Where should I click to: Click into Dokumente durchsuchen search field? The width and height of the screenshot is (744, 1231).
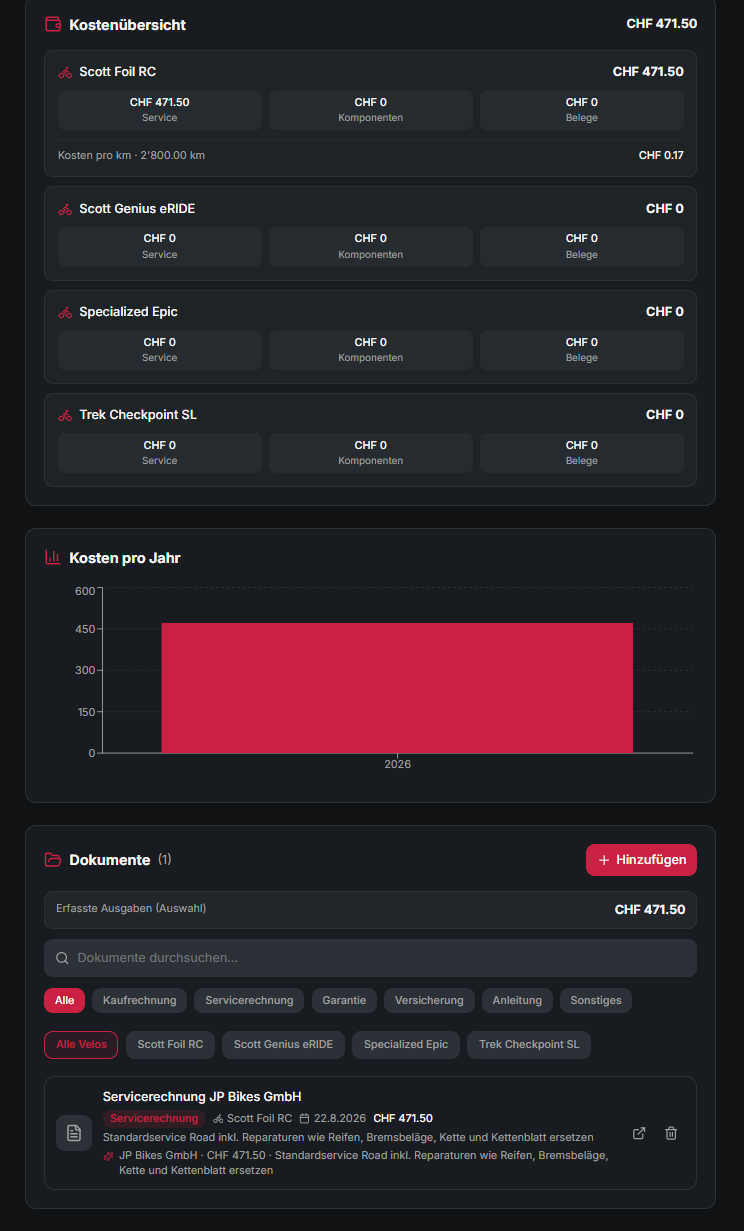pyautogui.click(x=370, y=958)
